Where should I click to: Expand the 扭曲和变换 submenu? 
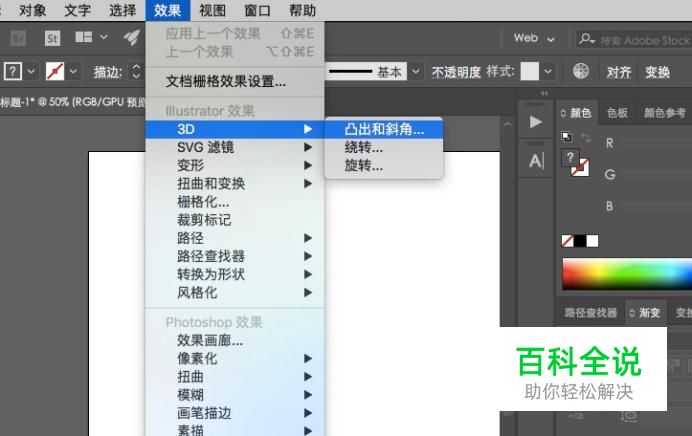click(235, 184)
